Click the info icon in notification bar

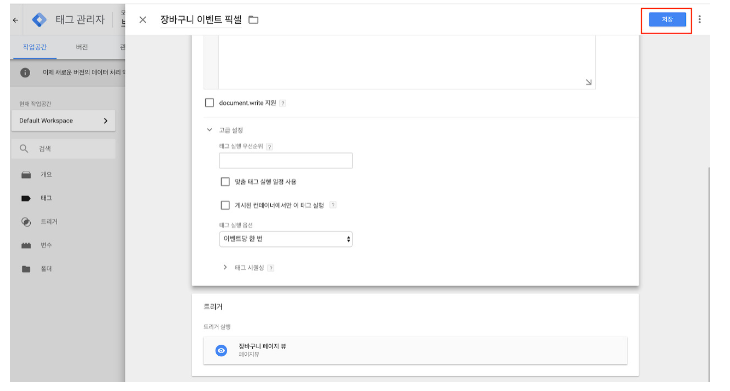point(25,73)
